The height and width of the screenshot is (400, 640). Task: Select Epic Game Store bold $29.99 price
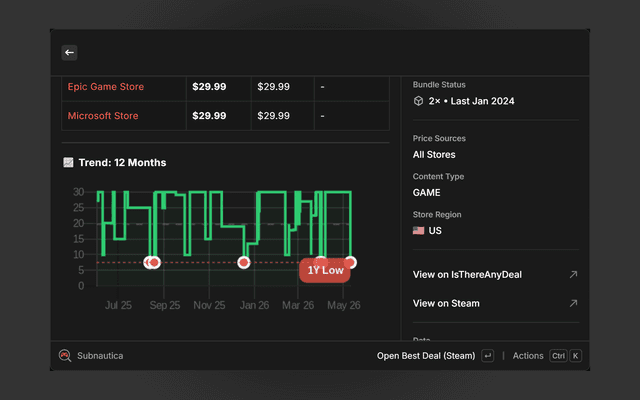[209, 87]
